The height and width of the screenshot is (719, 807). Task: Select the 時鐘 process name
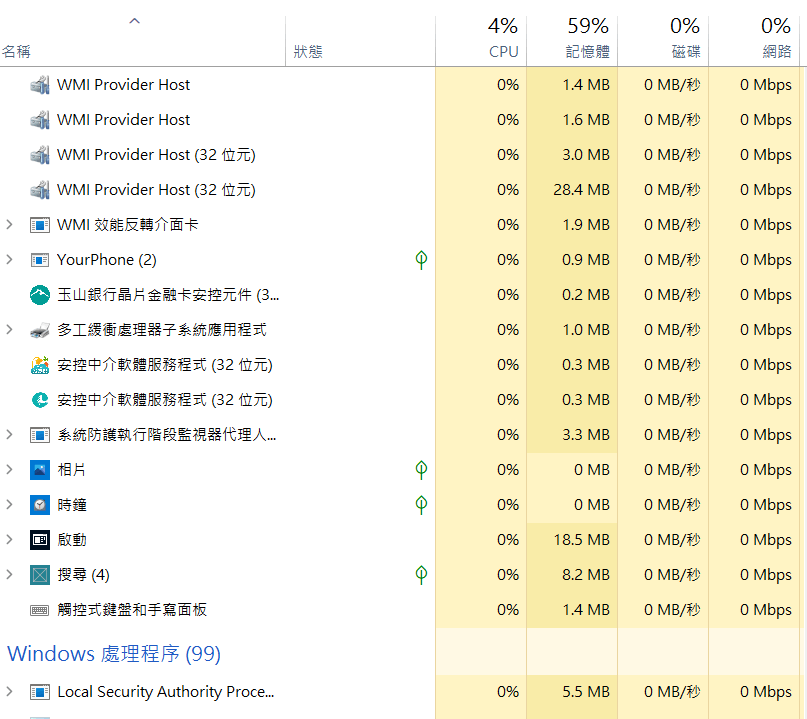coord(72,505)
